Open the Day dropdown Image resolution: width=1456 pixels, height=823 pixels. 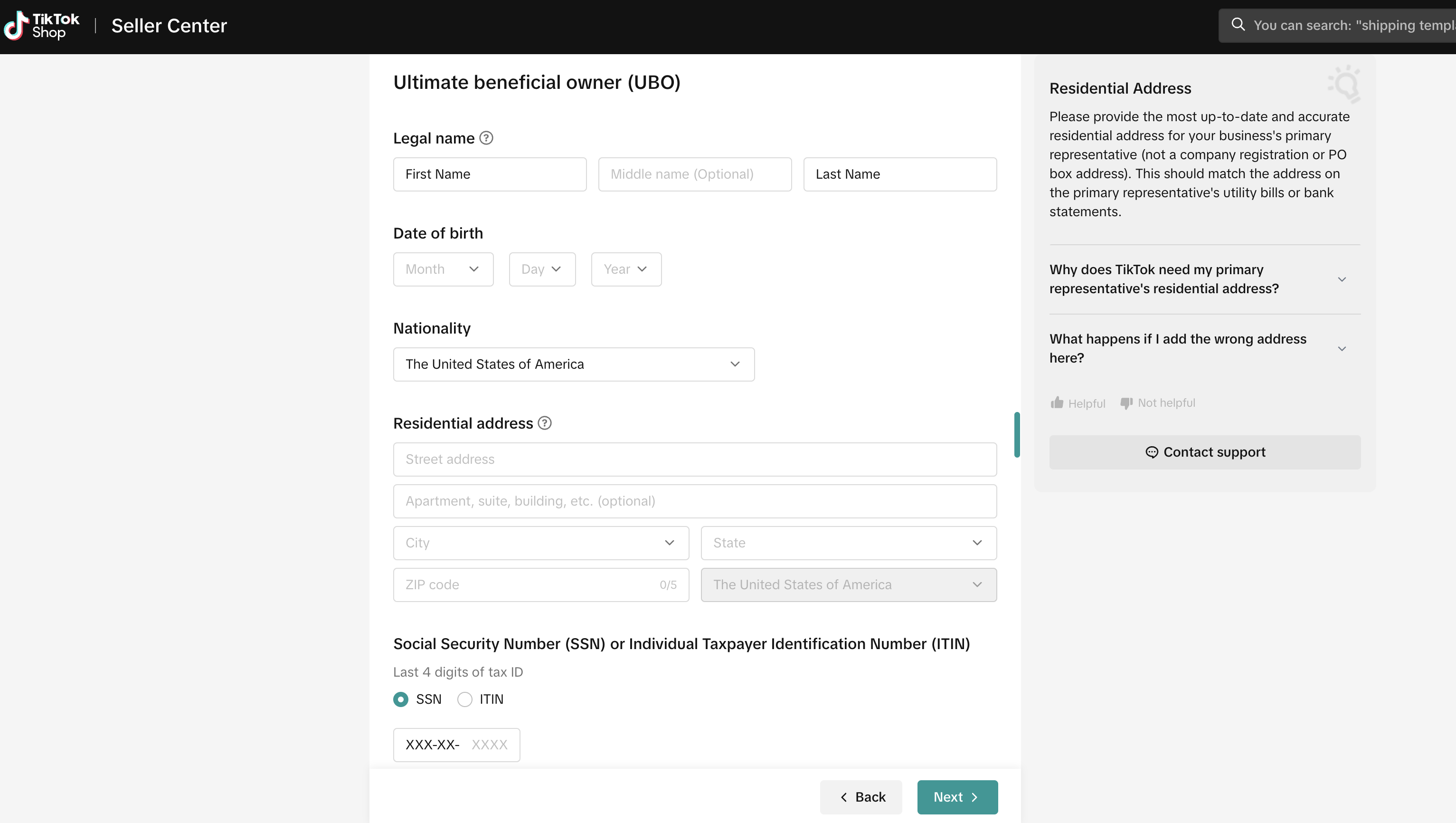(x=541, y=269)
